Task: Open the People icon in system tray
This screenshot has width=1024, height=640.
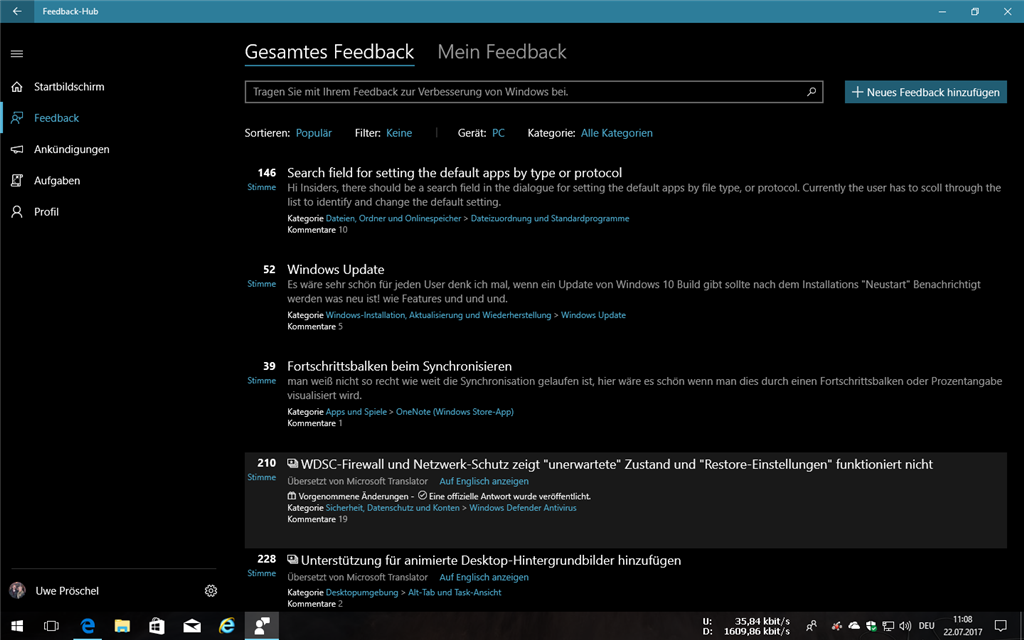Action: pyautogui.click(x=811, y=626)
